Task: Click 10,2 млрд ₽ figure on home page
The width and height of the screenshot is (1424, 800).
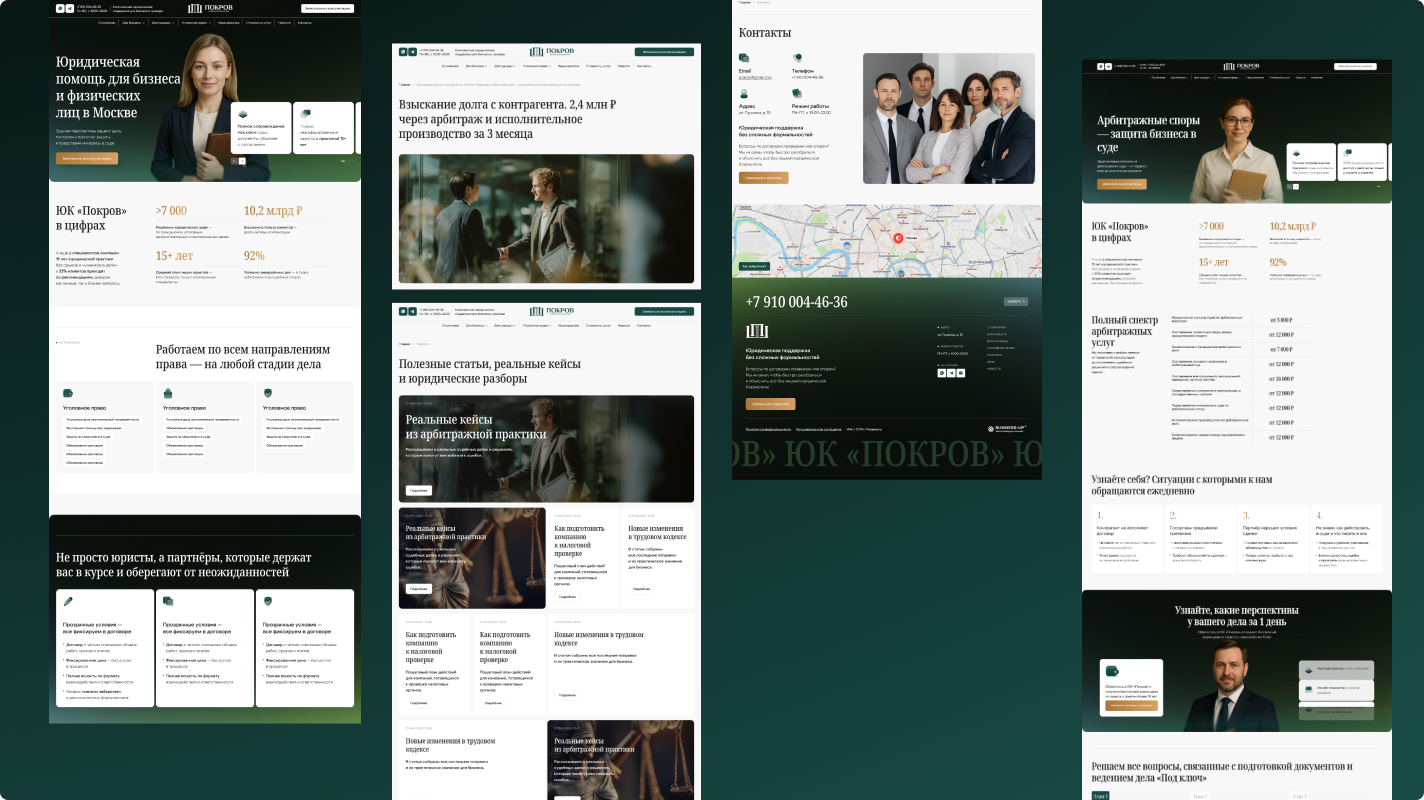Action: 273,211
